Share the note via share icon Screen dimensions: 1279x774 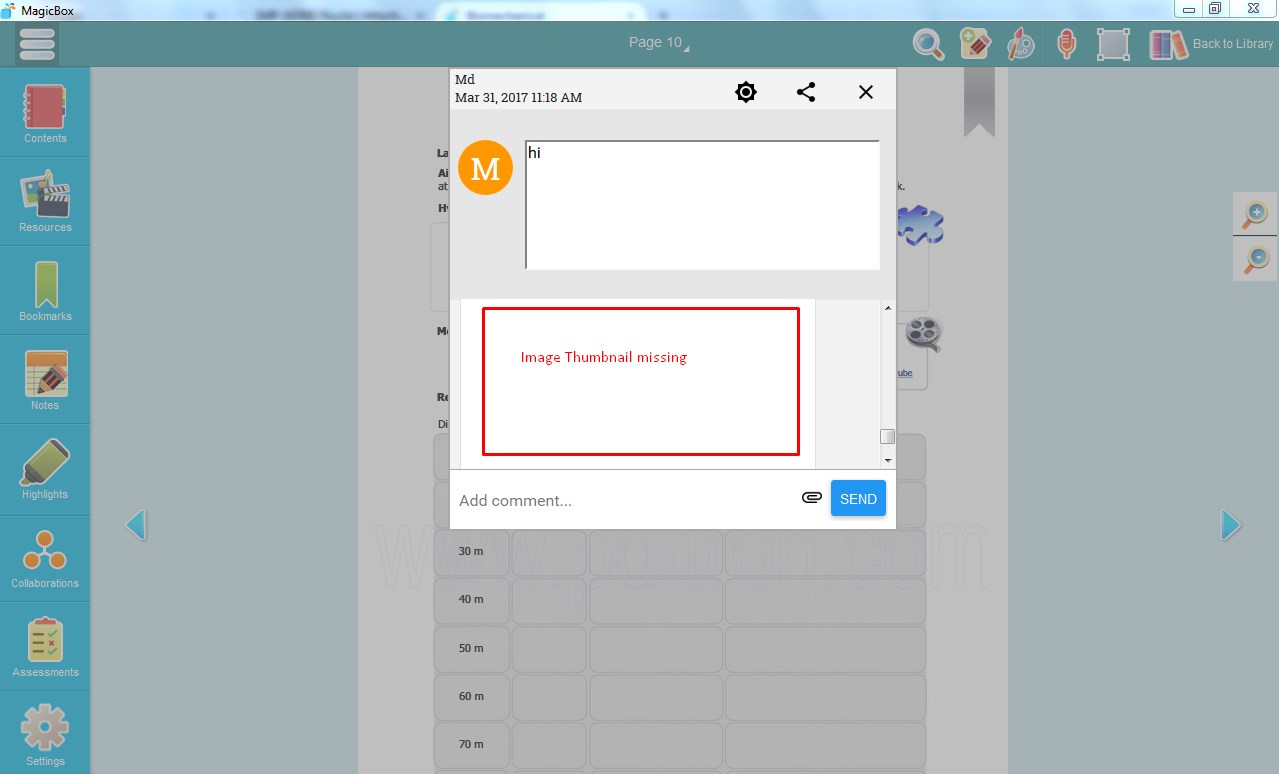click(806, 92)
